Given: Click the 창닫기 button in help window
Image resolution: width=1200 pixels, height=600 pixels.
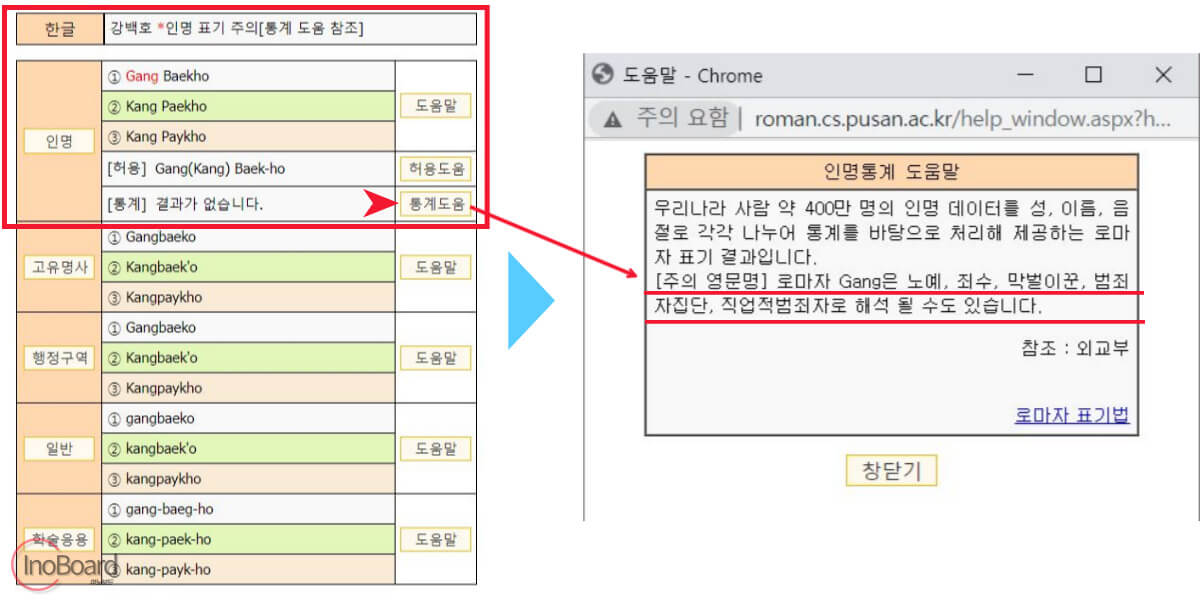Looking at the screenshot, I should [x=891, y=470].
